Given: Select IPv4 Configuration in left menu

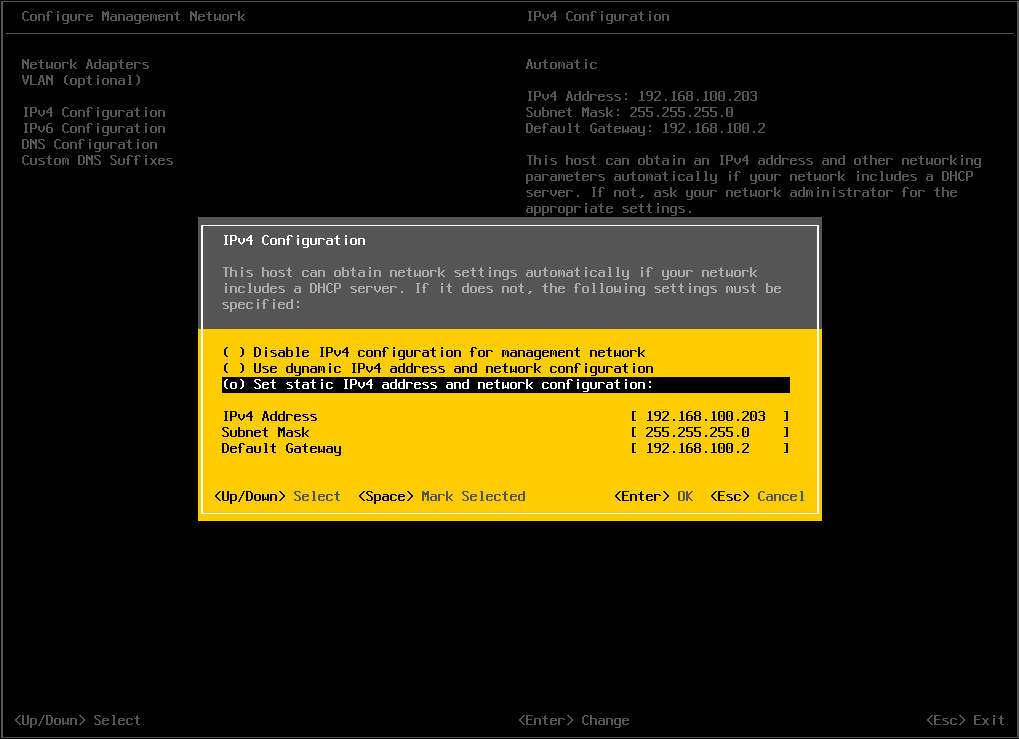Looking at the screenshot, I should coord(94,112).
